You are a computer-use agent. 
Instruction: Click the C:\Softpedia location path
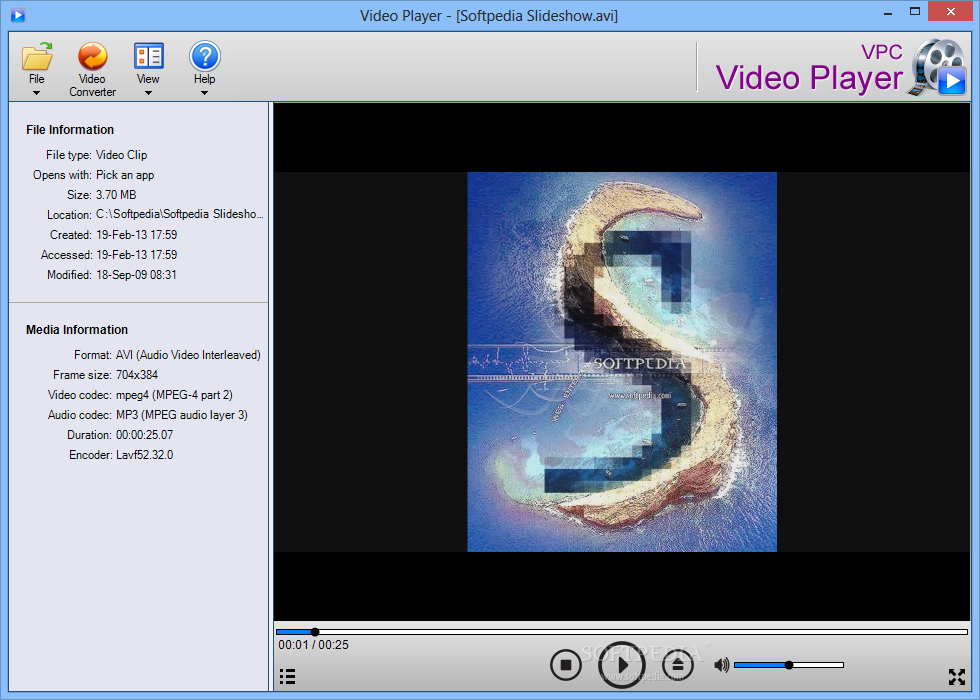179,214
